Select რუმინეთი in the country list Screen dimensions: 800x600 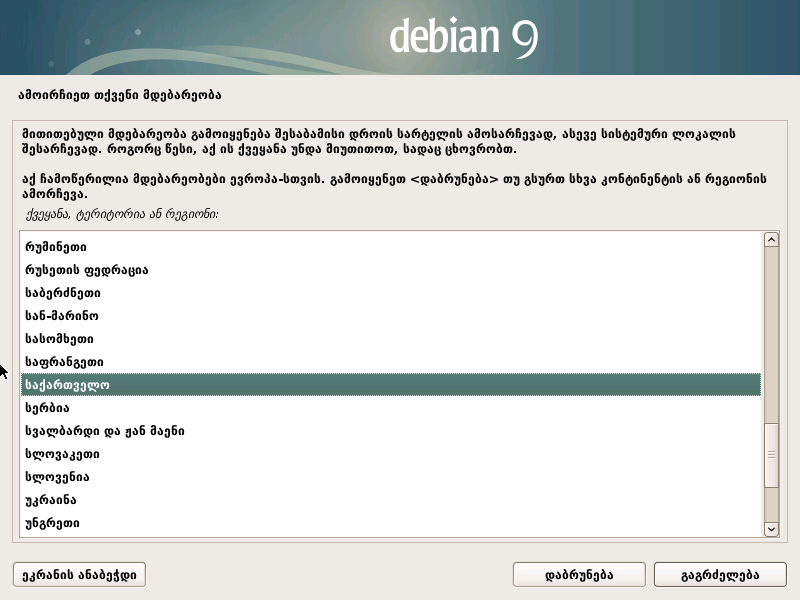(391, 247)
